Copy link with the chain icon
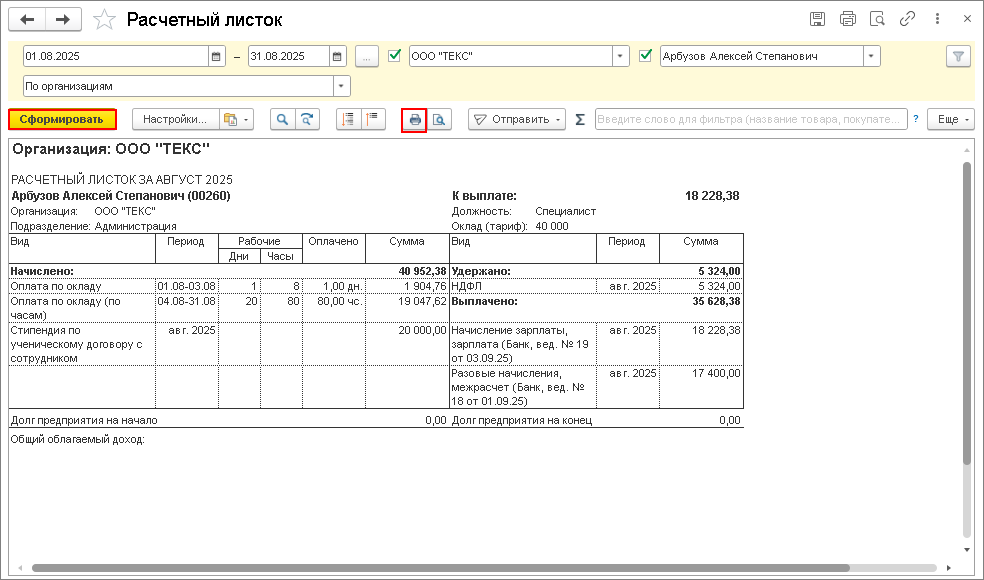This screenshot has height=580, width=984. [x=907, y=19]
